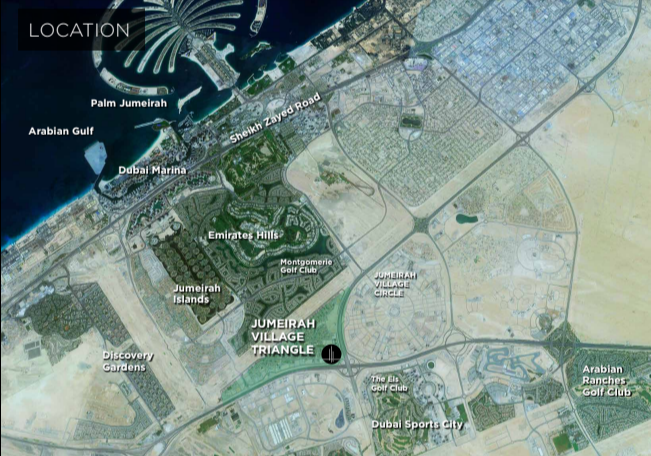Click the Jumeirah Village Triangle heading
651x456 pixels.
284,337
